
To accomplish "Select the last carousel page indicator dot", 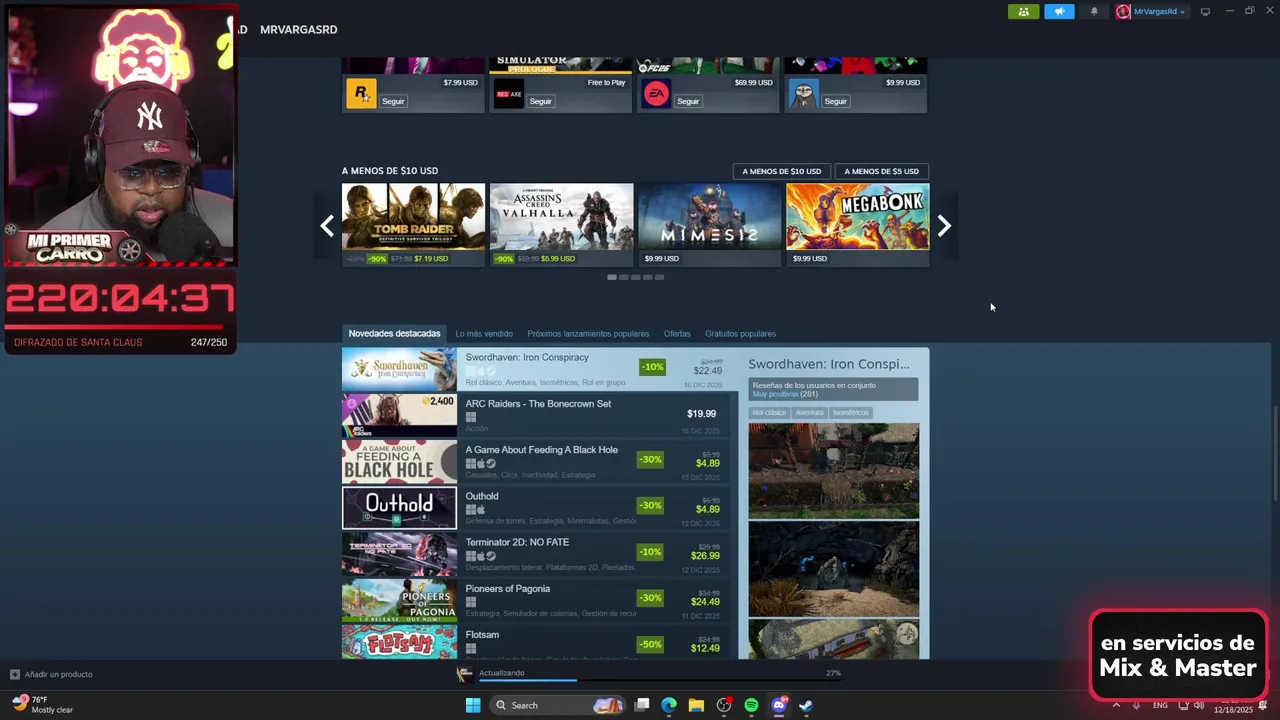I will (x=659, y=277).
